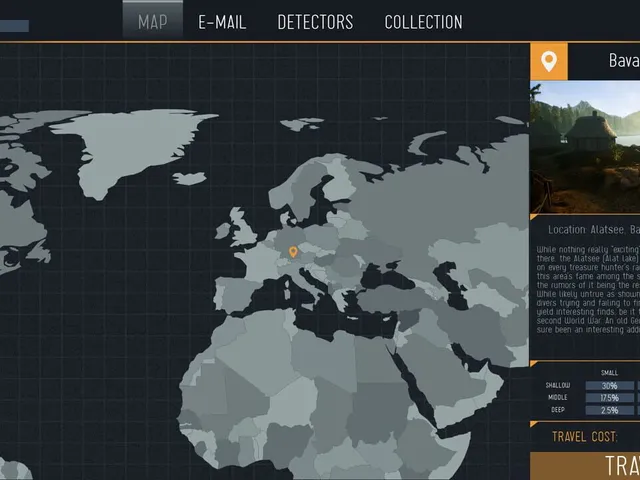This screenshot has width=640, height=480.
Task: Click Greenland on the world map
Action: point(131,151)
